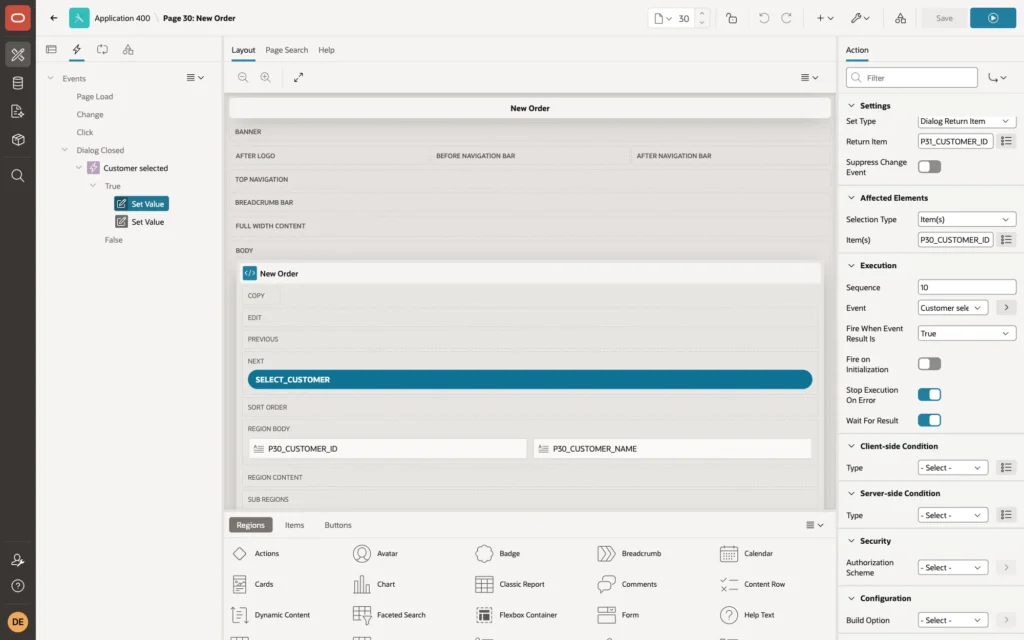
Task: Select the Layout tab
Action: (243, 50)
